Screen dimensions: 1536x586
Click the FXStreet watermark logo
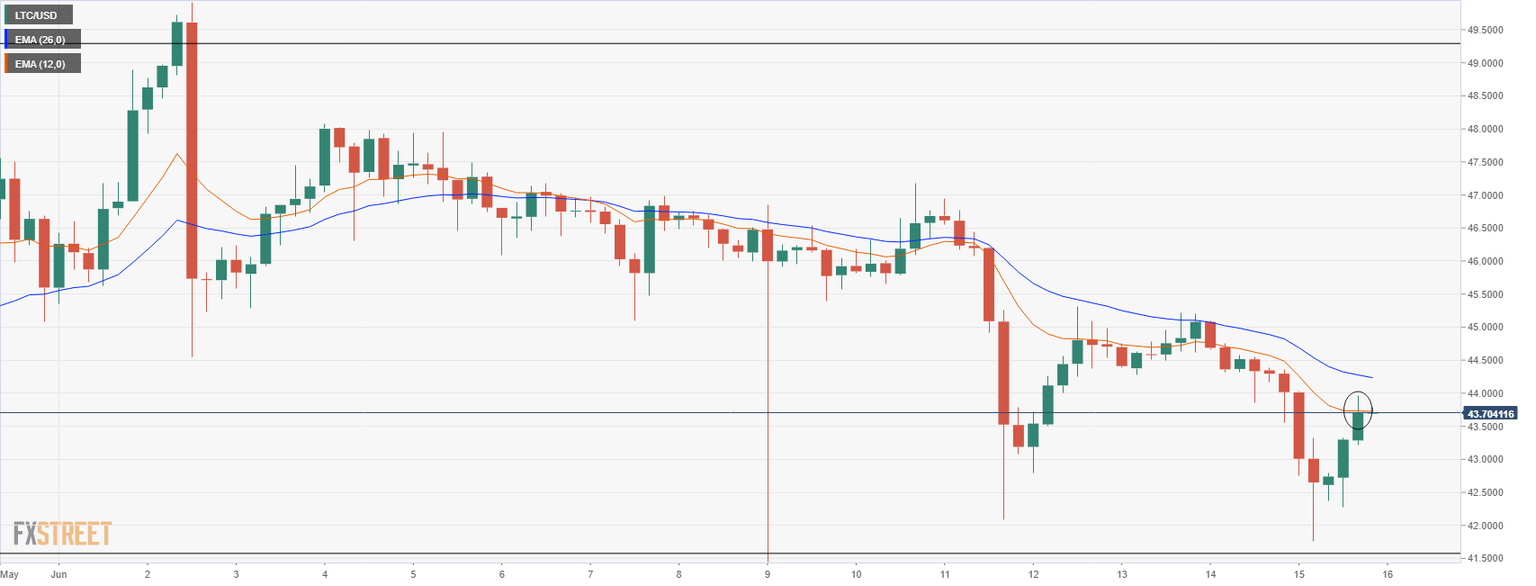coord(62,533)
